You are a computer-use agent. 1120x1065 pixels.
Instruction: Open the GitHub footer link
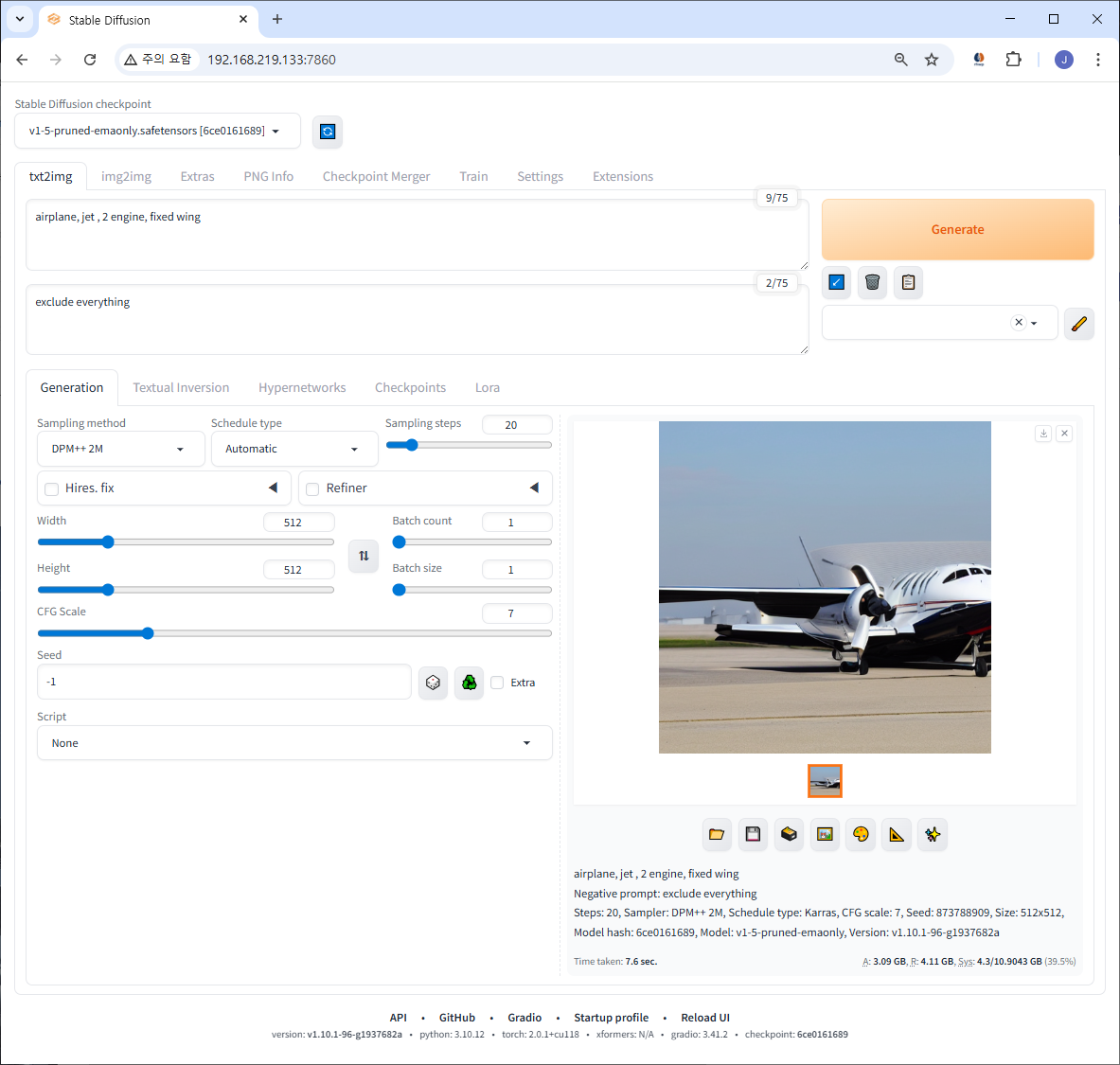(457, 1018)
